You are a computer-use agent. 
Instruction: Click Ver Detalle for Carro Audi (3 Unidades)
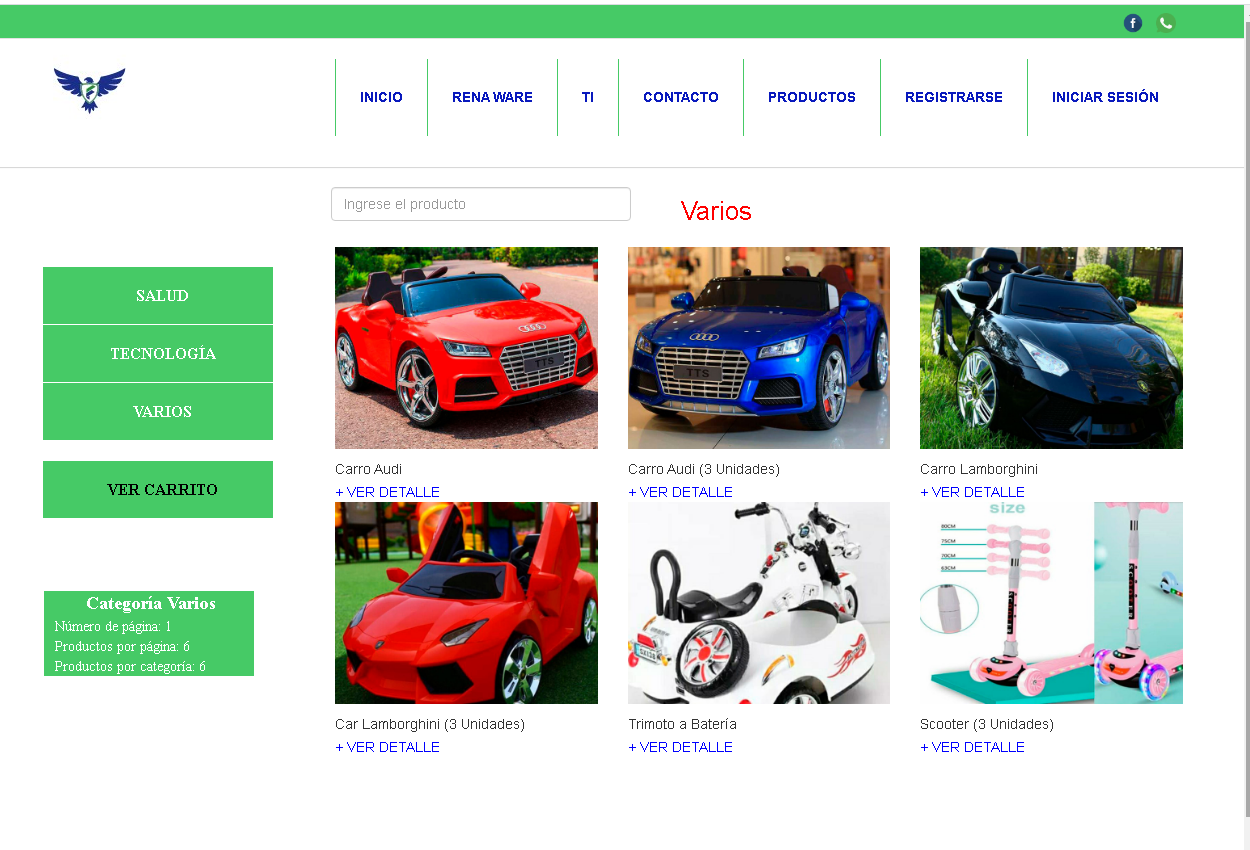click(680, 492)
